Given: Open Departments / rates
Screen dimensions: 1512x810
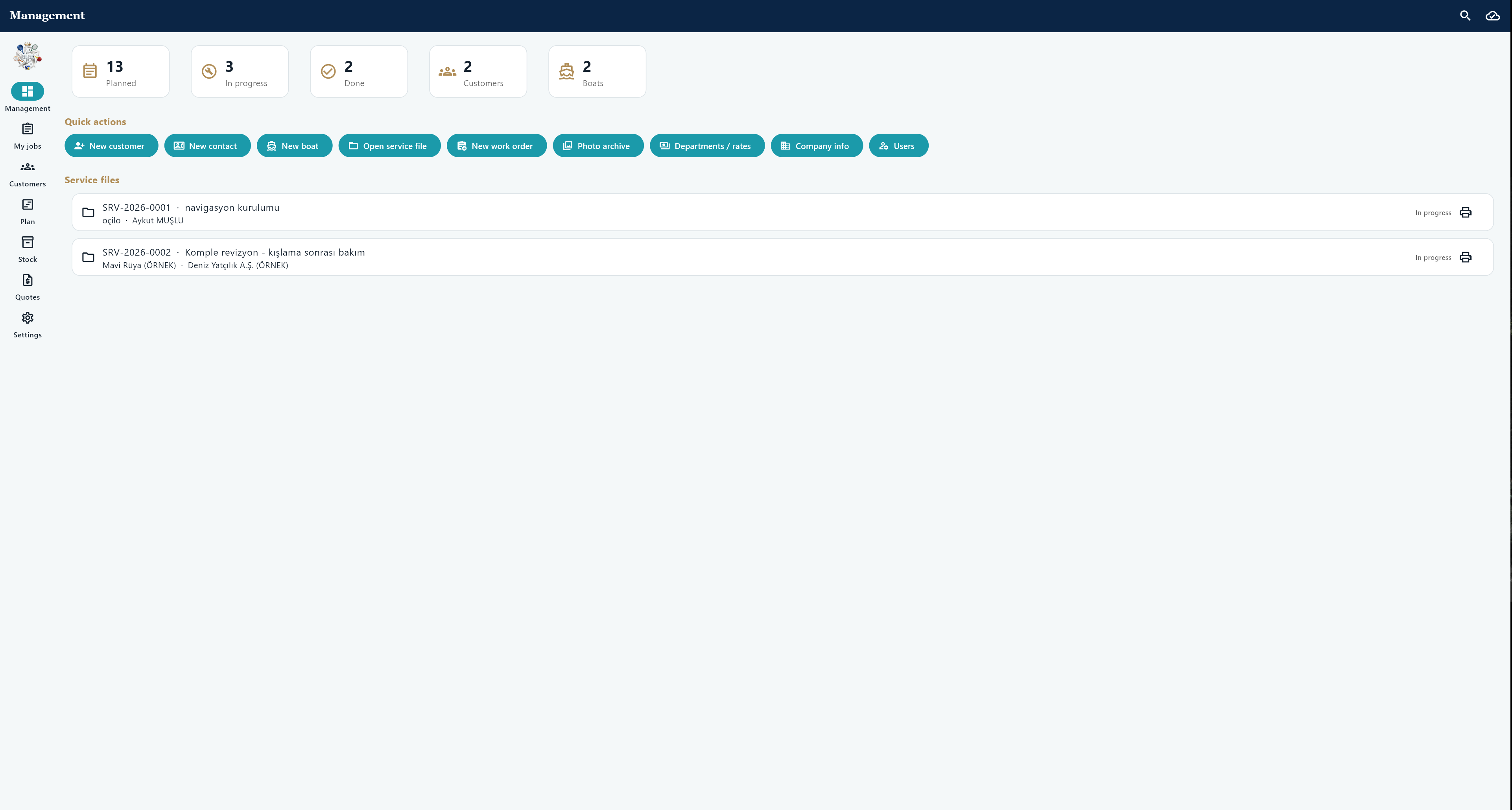Looking at the screenshot, I should 707,145.
